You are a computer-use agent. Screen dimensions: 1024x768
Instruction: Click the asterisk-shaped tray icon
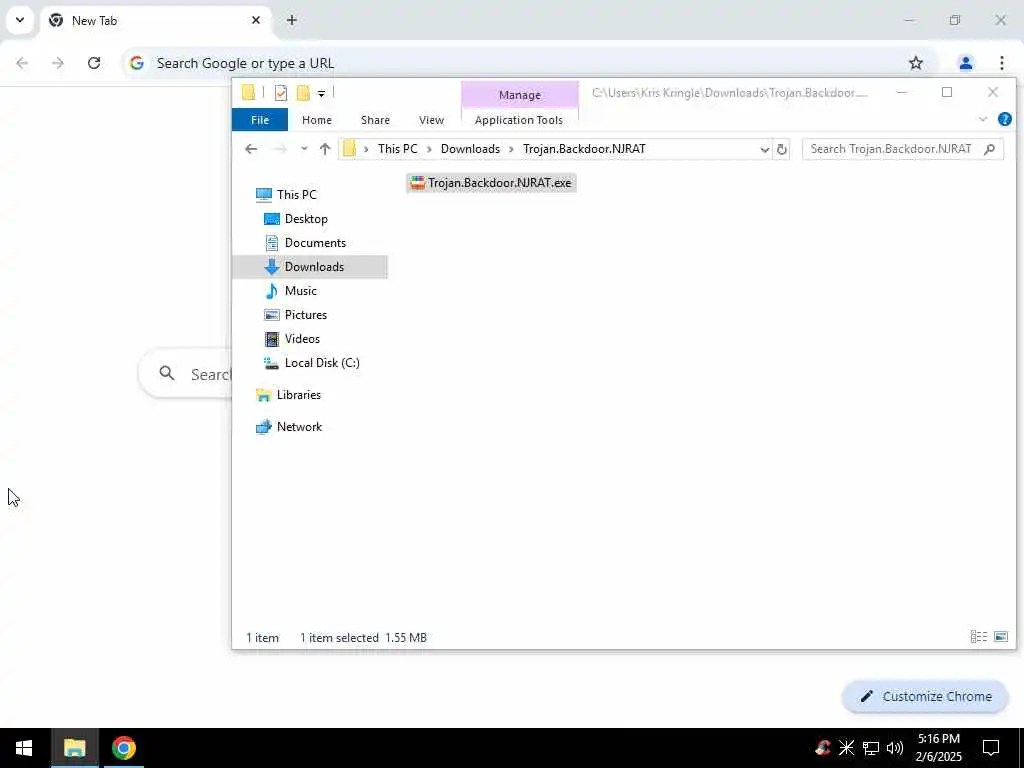click(x=846, y=747)
